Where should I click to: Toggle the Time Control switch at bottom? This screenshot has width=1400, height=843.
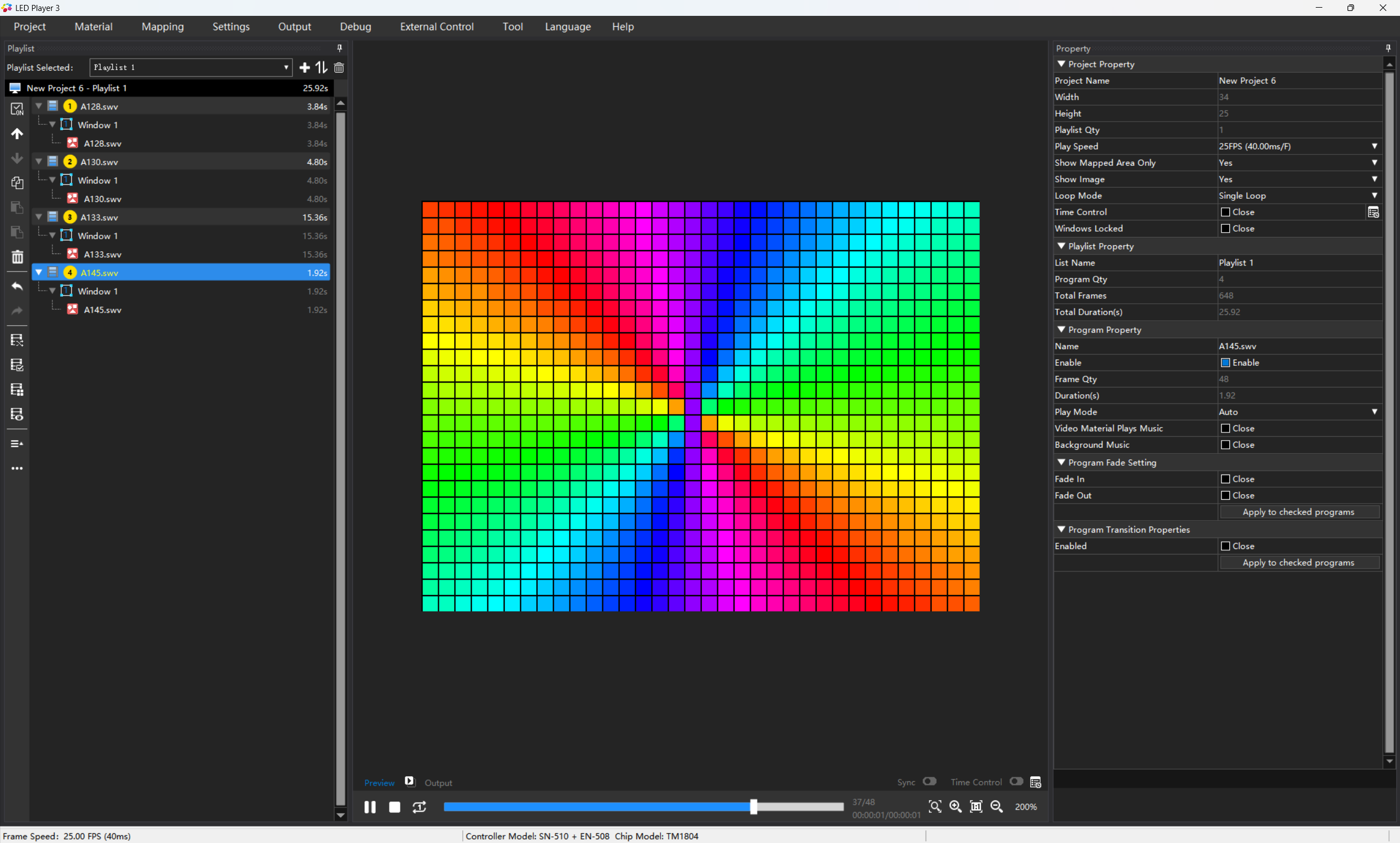point(1016,782)
